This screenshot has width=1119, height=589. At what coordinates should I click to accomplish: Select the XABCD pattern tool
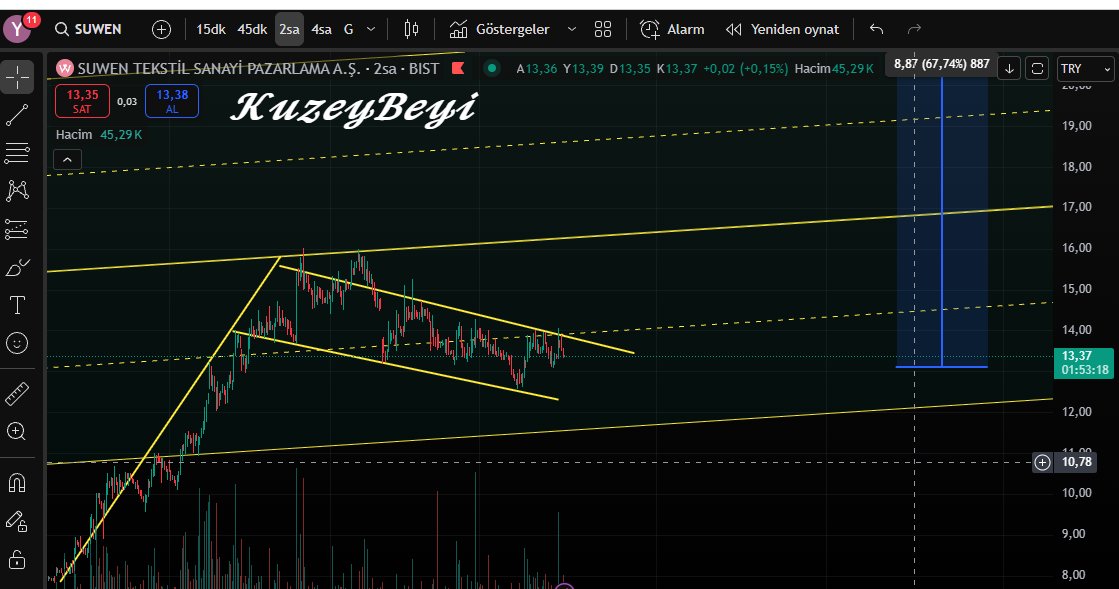pyautogui.click(x=16, y=190)
